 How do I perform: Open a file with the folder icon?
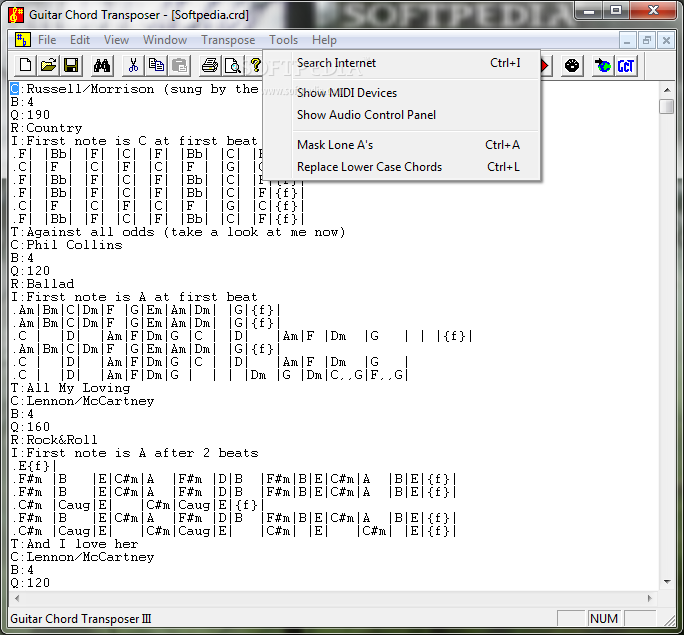click(48, 66)
